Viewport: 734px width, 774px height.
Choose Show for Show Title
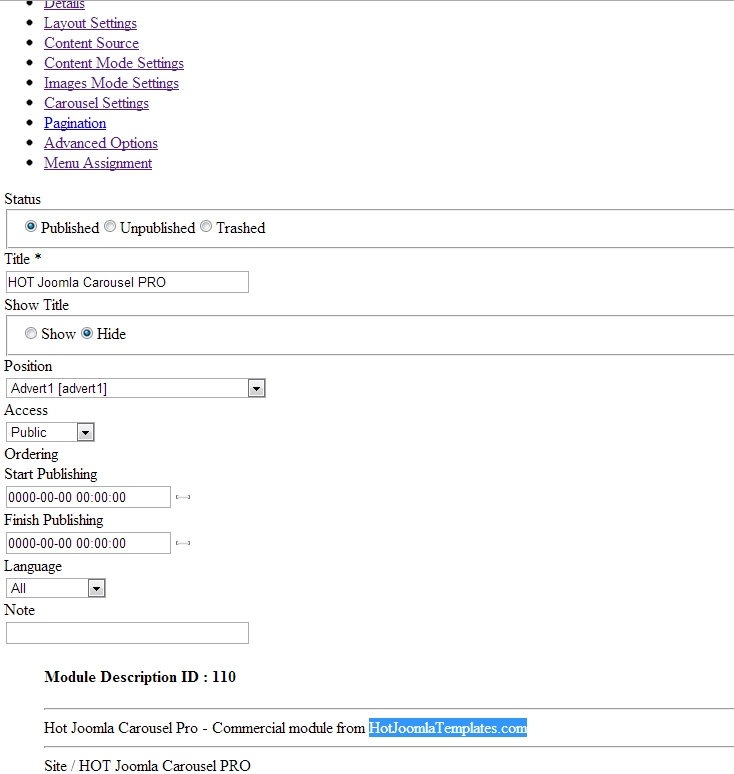pos(31,333)
